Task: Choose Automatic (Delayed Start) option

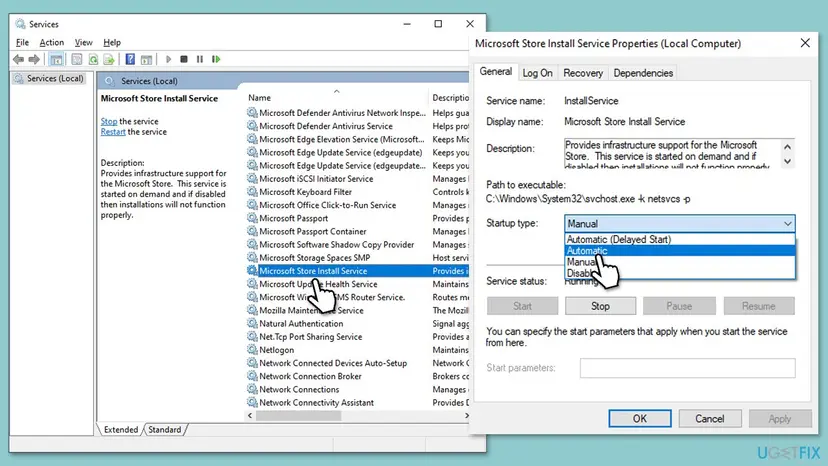Action: click(679, 239)
